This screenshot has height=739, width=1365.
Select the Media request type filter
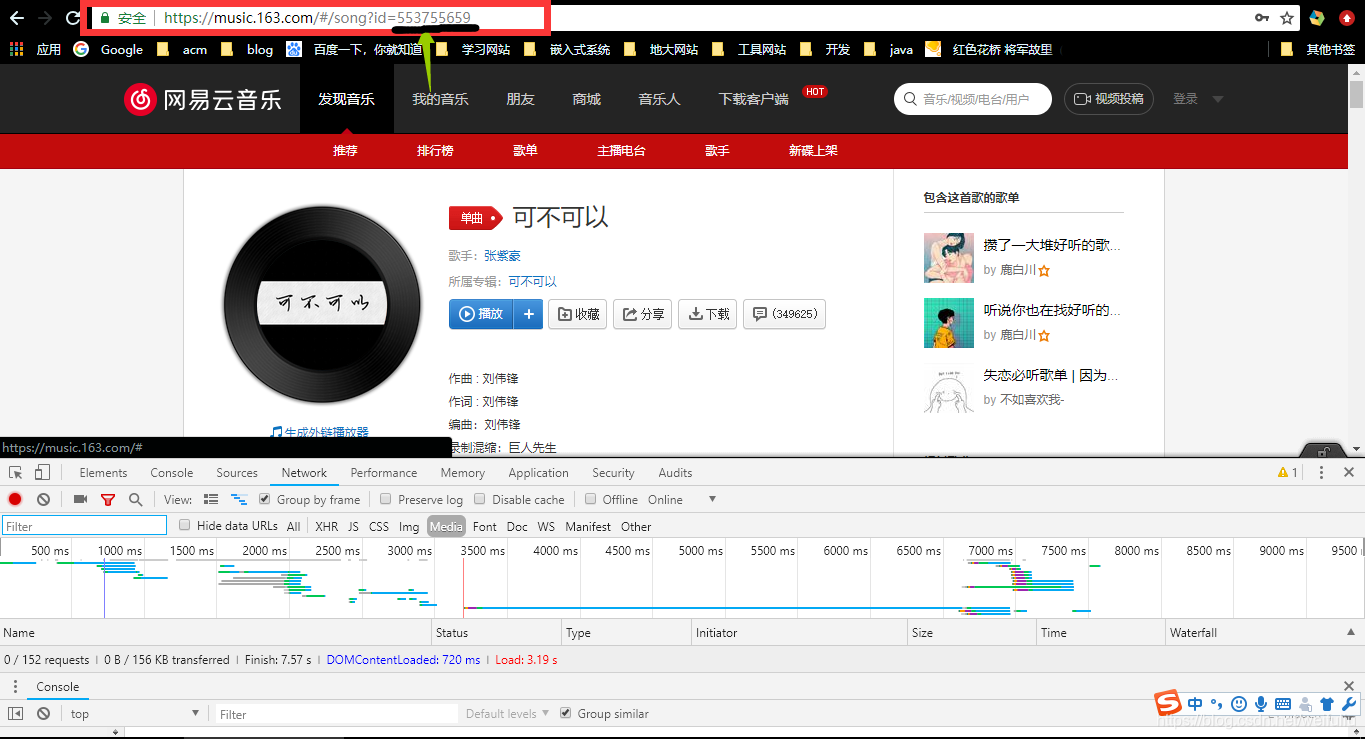pyautogui.click(x=446, y=526)
